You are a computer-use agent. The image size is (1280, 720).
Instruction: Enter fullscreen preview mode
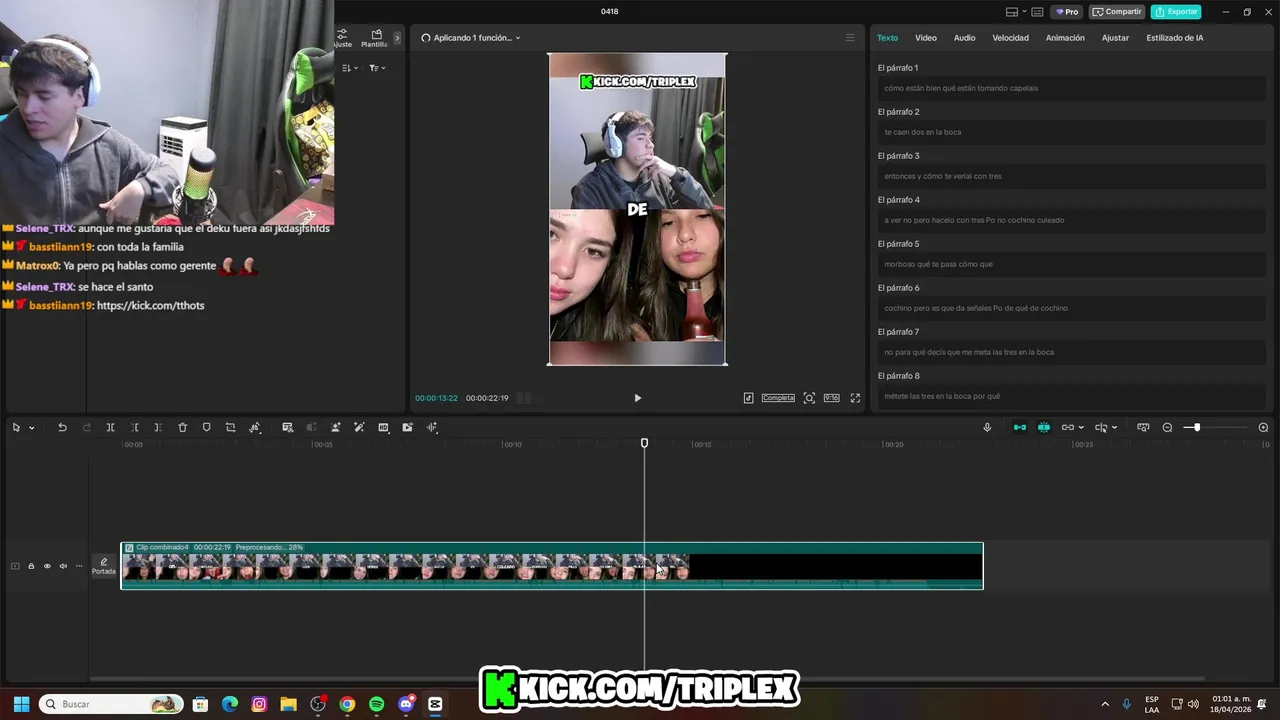click(x=855, y=398)
